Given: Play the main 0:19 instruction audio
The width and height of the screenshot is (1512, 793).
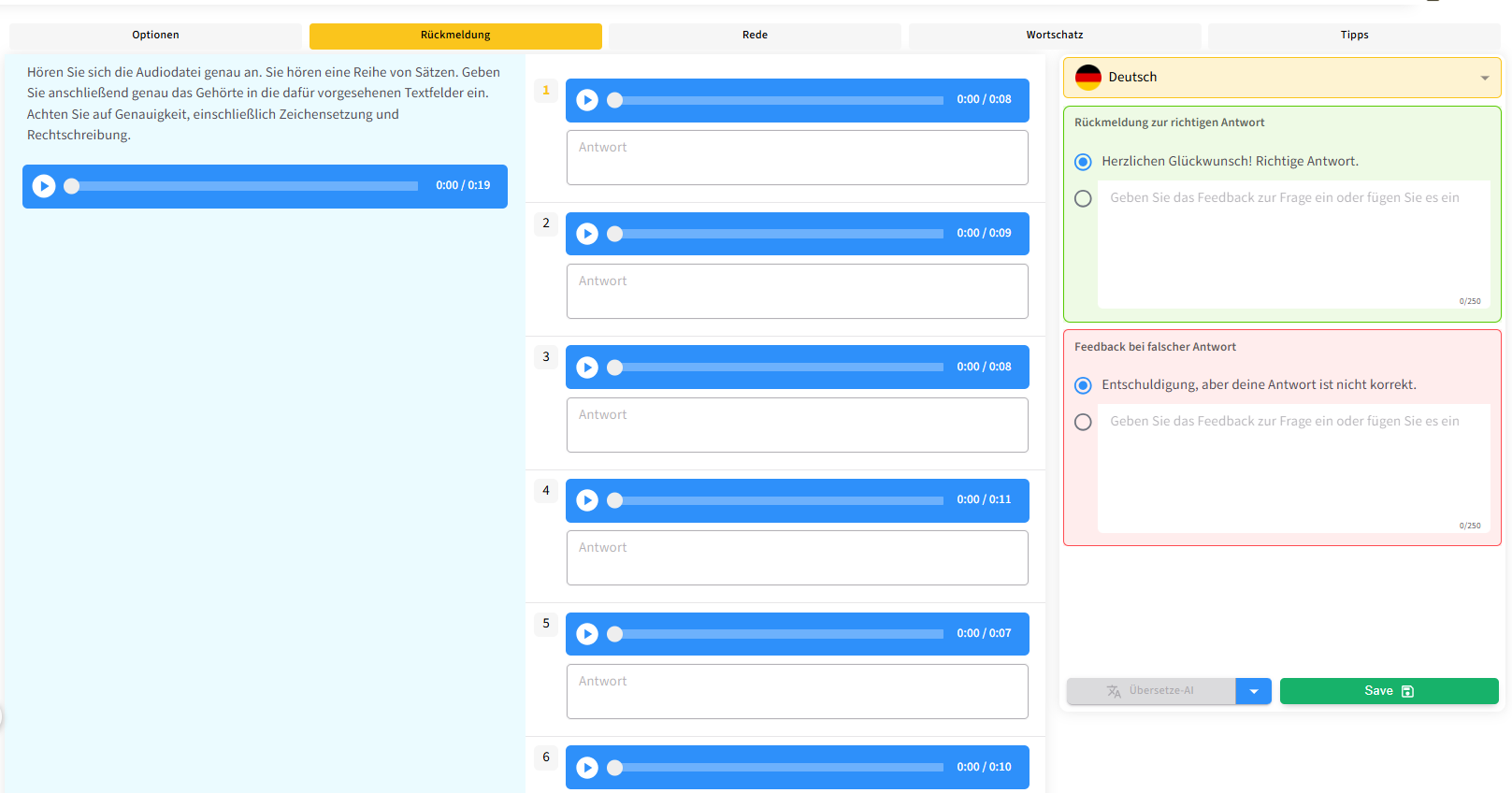Looking at the screenshot, I should click(x=44, y=186).
